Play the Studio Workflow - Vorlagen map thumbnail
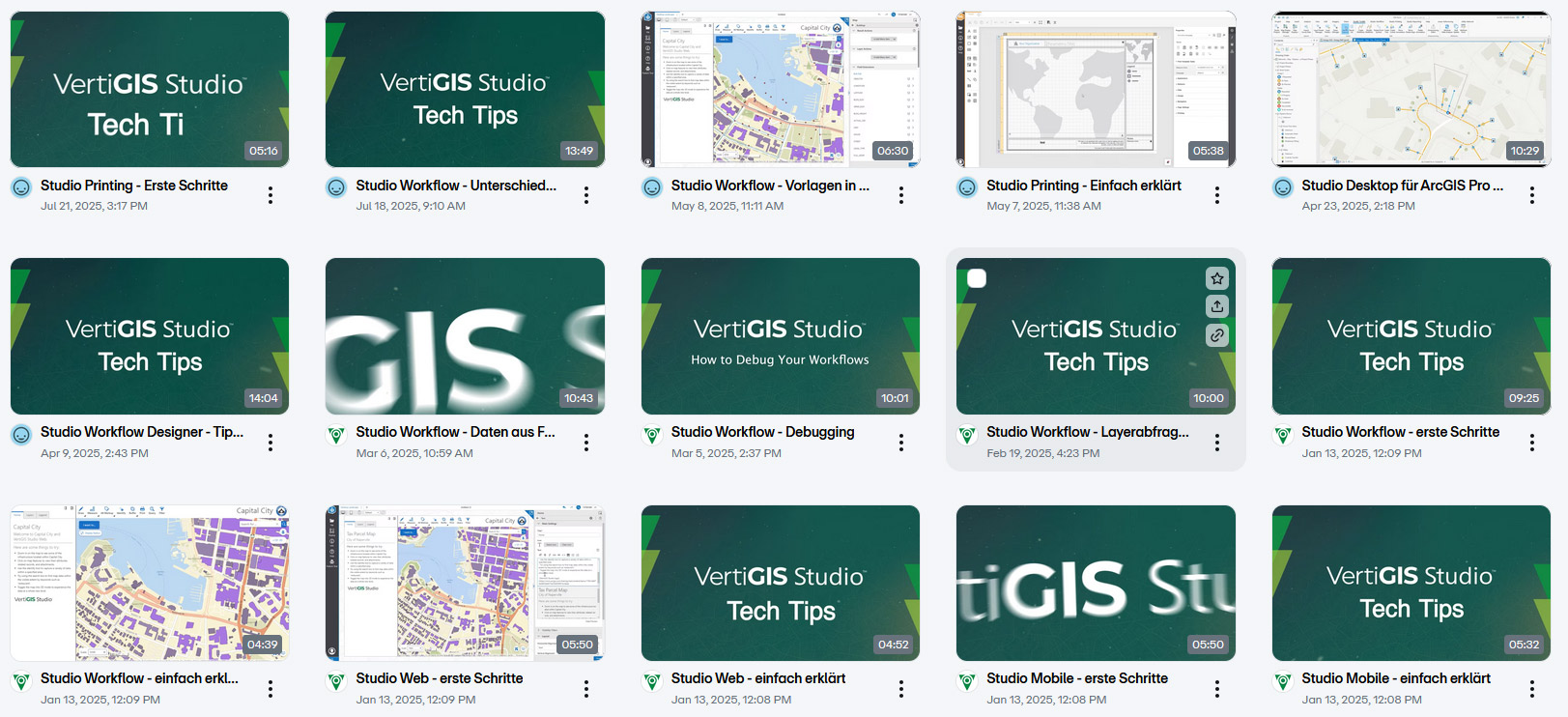Screen dimensions: 1568x717 (781, 90)
